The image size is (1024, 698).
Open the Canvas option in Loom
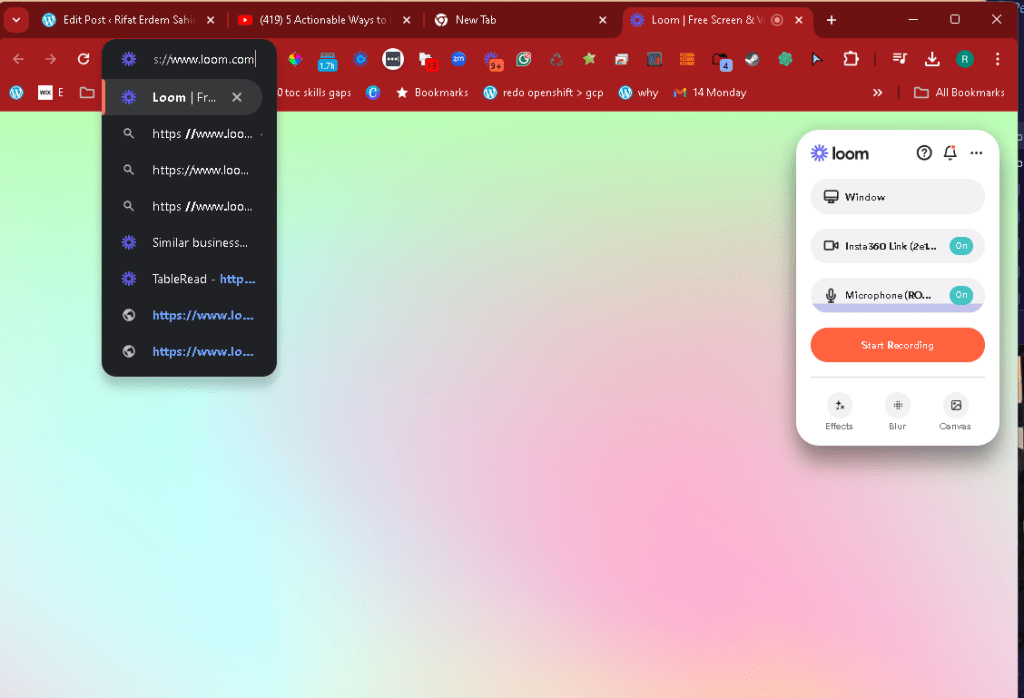coord(955,412)
